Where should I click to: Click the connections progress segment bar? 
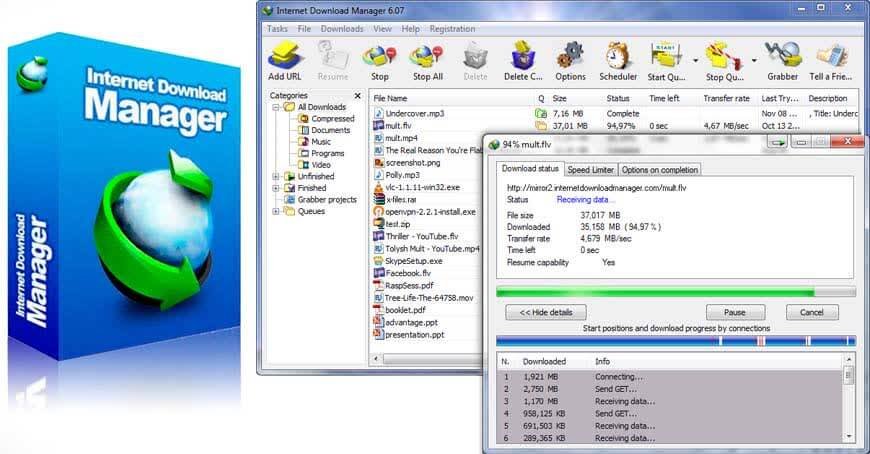(676, 341)
